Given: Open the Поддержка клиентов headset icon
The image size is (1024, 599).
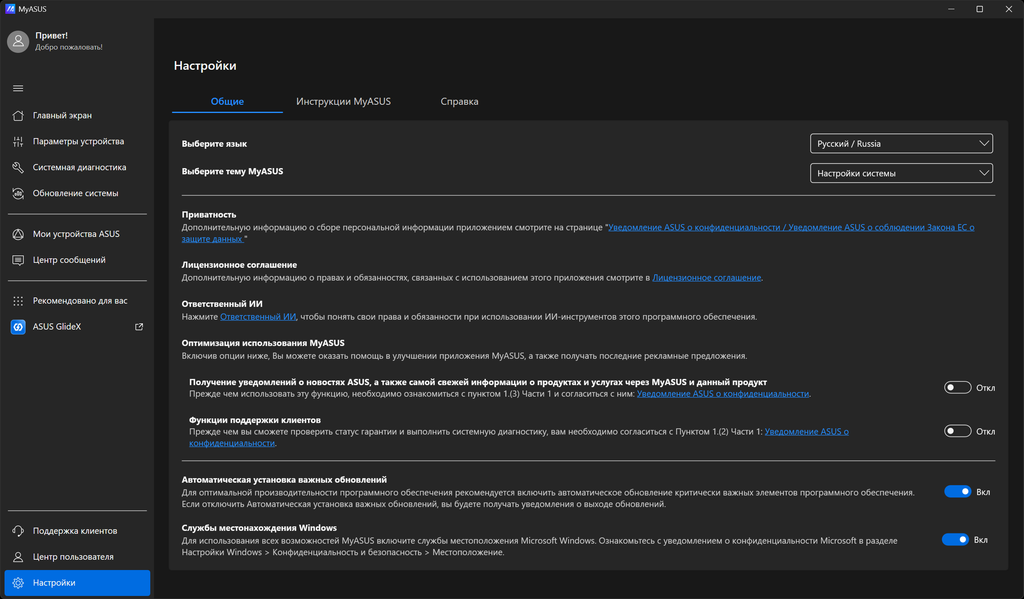Looking at the screenshot, I should [18, 531].
